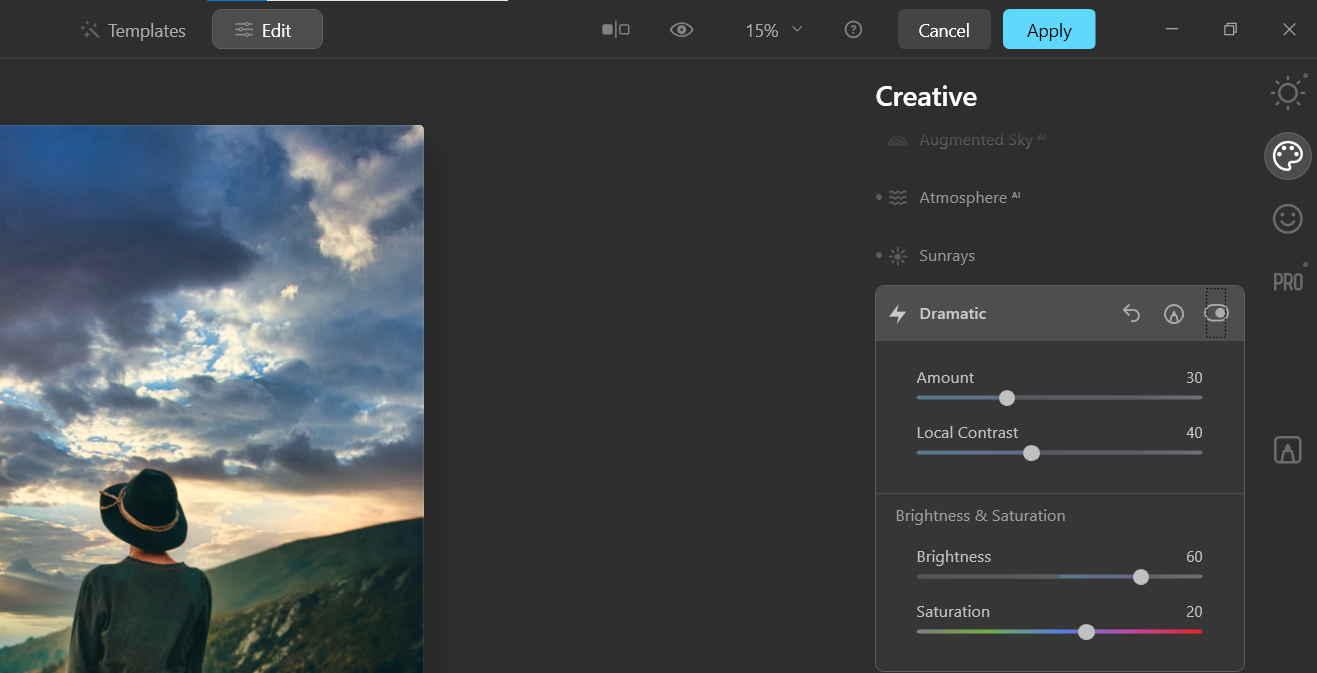
Task: Open the masking tool for Dramatic
Action: tap(1173, 313)
